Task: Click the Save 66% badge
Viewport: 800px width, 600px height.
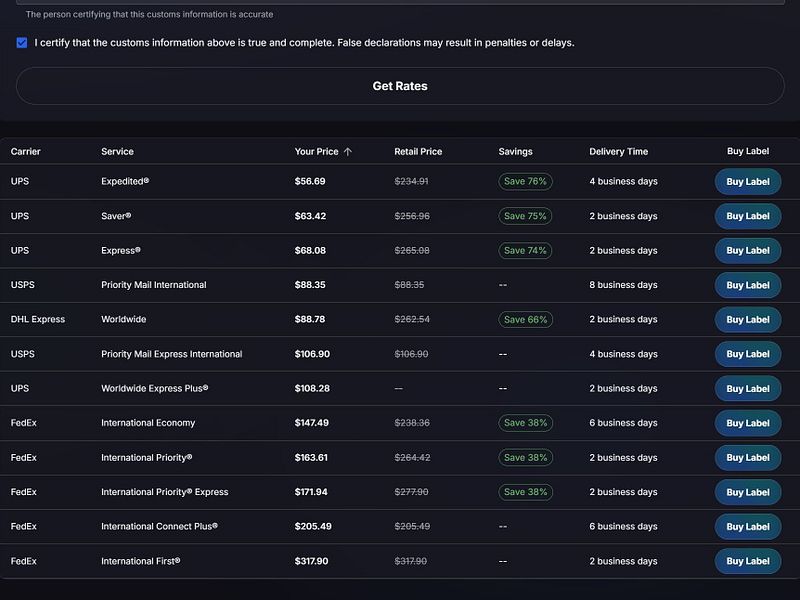Action: click(526, 319)
